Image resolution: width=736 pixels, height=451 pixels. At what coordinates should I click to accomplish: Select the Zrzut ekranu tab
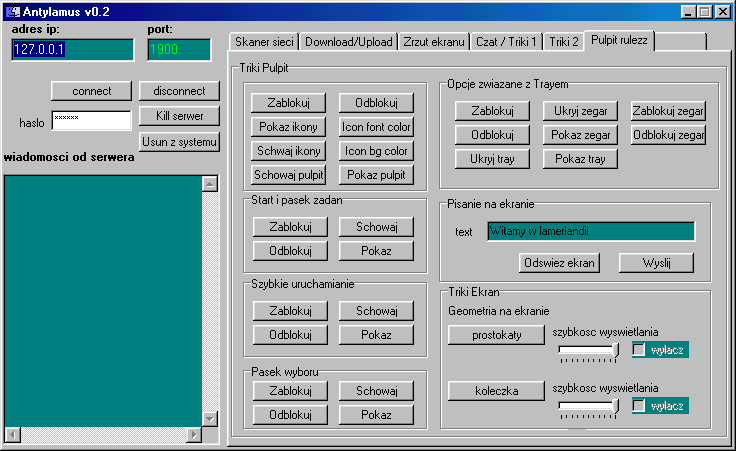(433, 42)
